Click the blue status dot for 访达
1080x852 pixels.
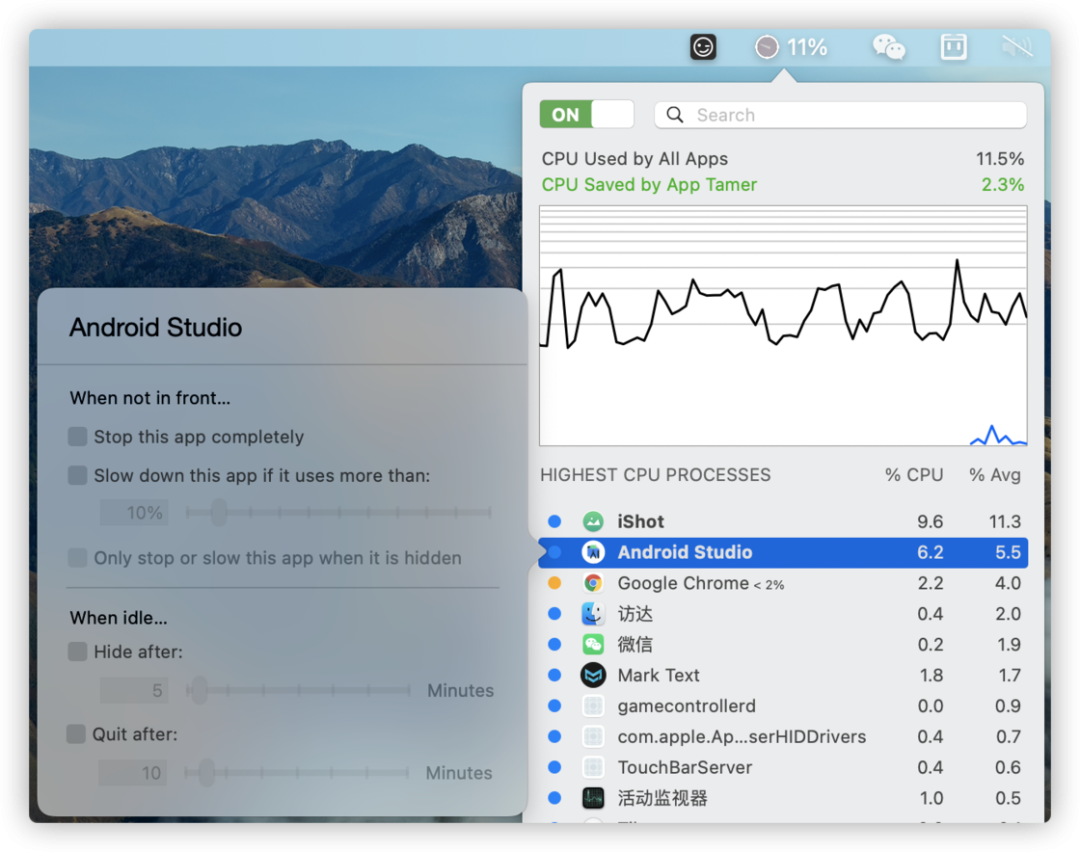(554, 614)
